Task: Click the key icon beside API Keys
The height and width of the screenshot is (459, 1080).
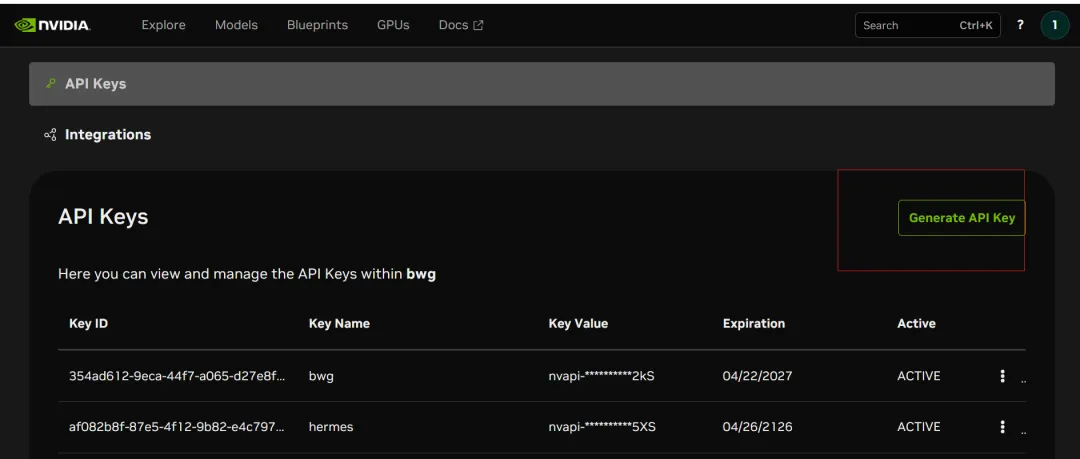Action: click(50, 84)
